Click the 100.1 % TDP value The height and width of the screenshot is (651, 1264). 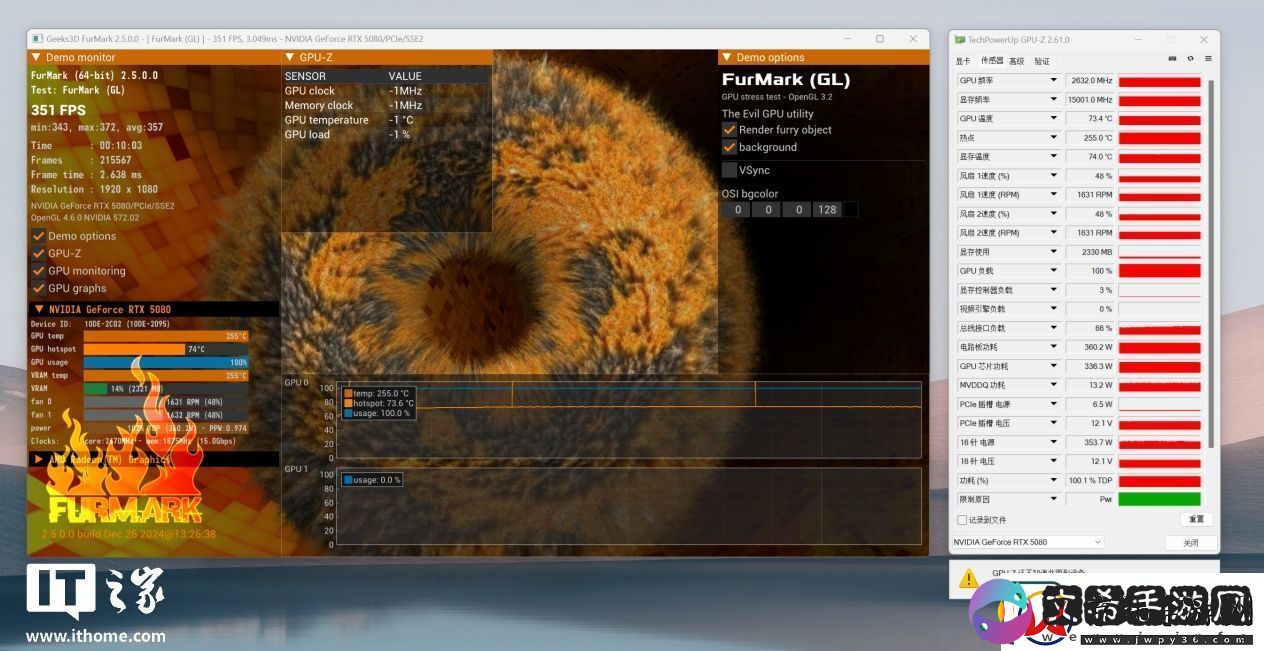coord(1090,480)
